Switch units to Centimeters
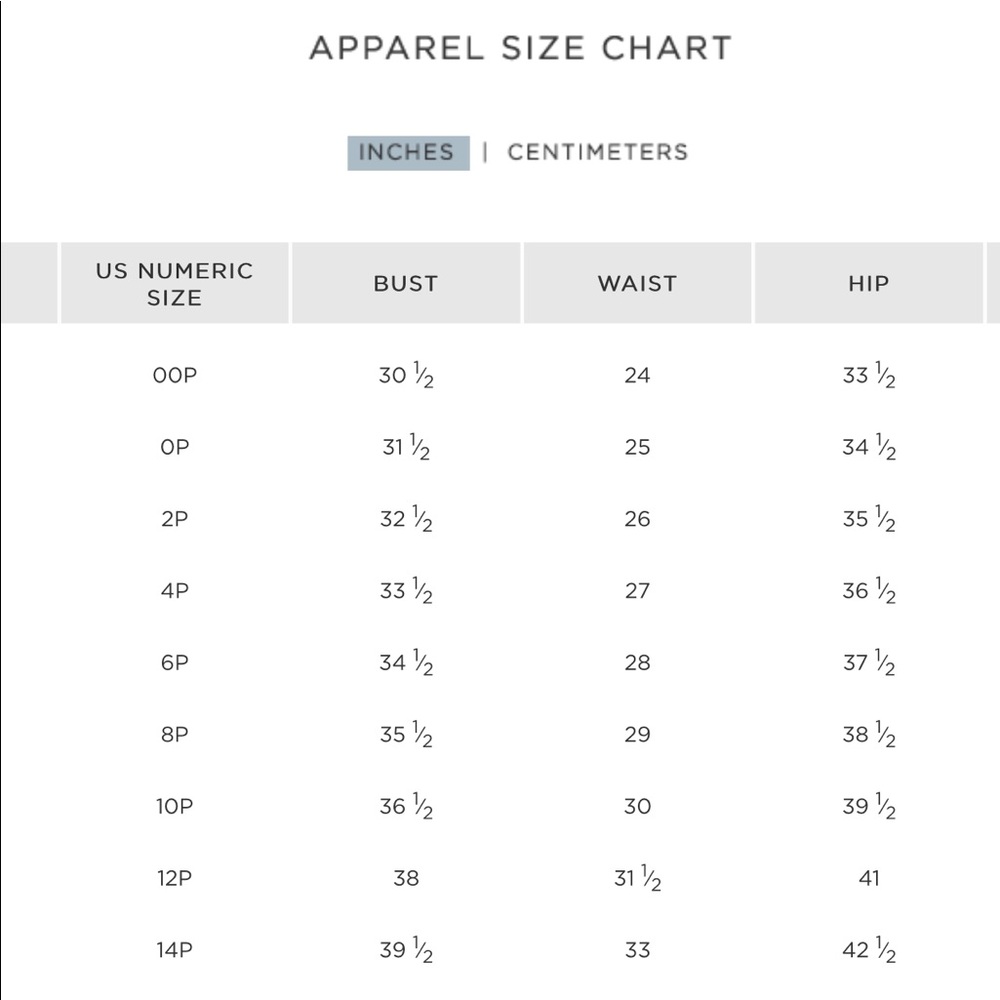This screenshot has height=1000, width=1000. [597, 152]
